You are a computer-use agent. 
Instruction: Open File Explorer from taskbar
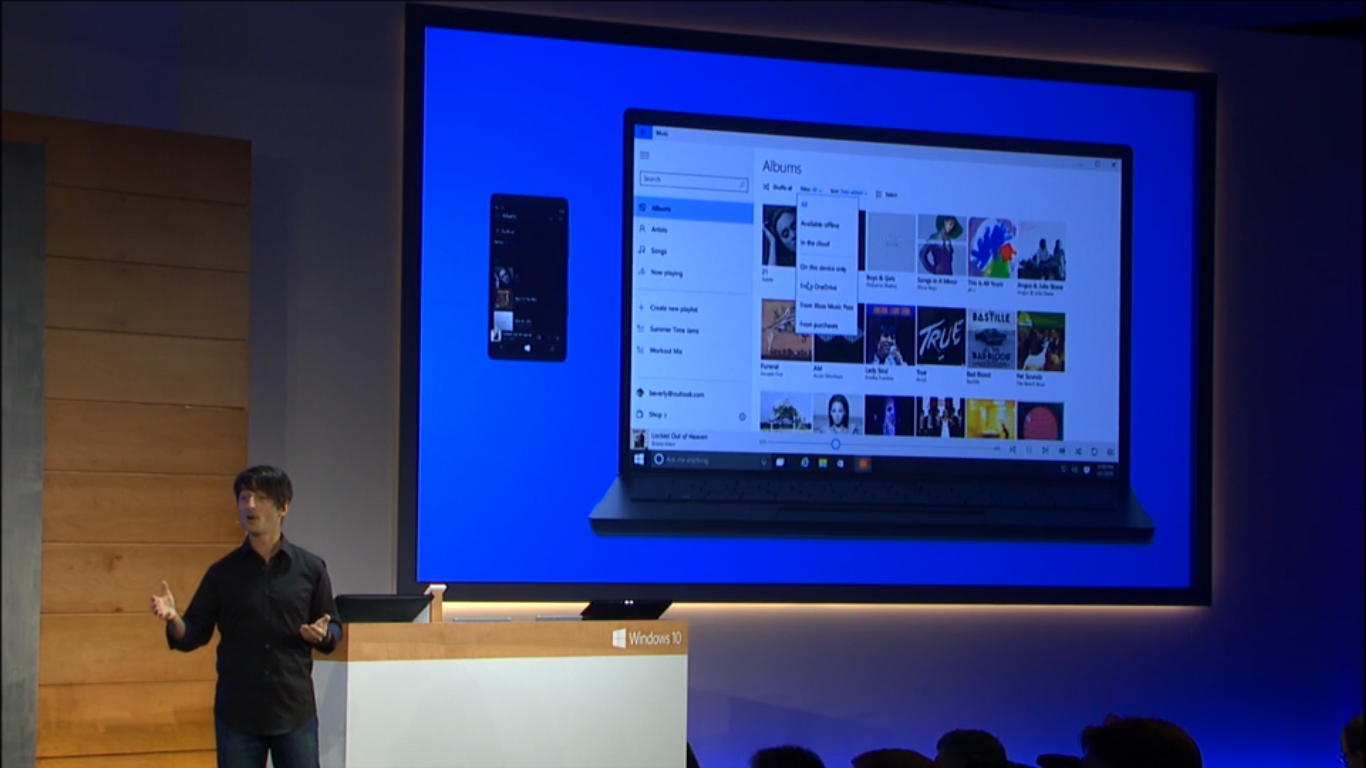[x=823, y=463]
